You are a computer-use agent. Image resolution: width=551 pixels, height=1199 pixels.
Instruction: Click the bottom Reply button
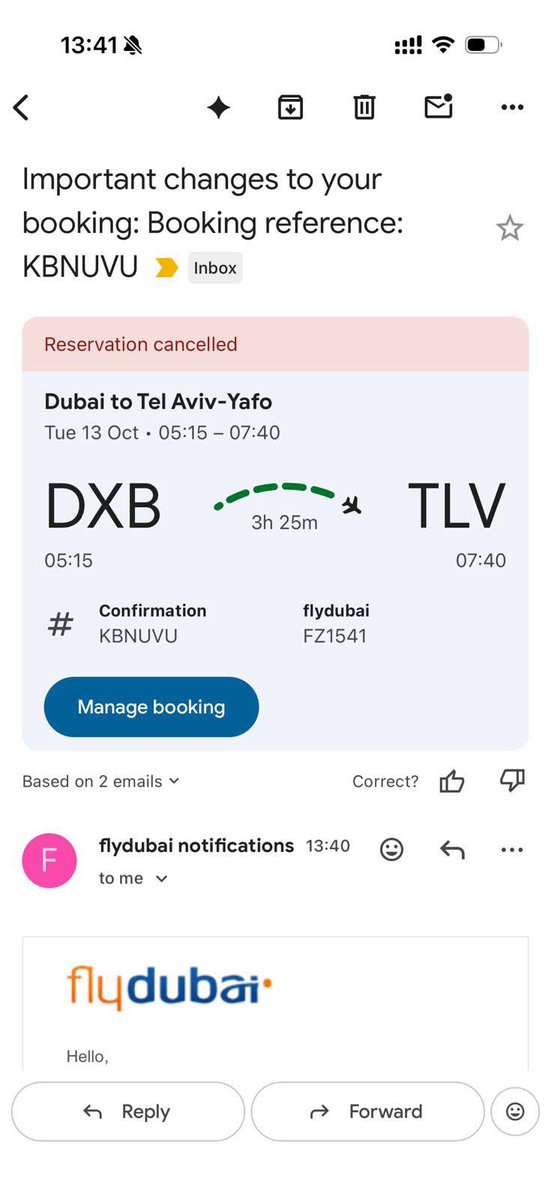click(x=128, y=1111)
